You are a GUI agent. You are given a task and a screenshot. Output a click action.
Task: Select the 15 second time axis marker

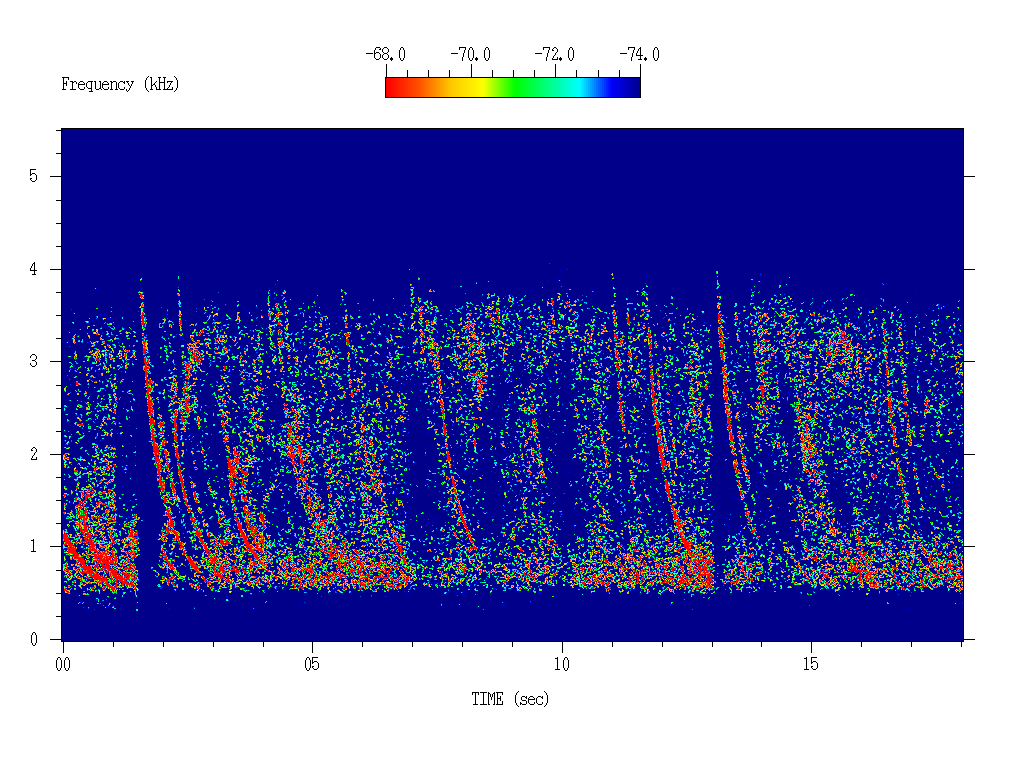pos(811,664)
